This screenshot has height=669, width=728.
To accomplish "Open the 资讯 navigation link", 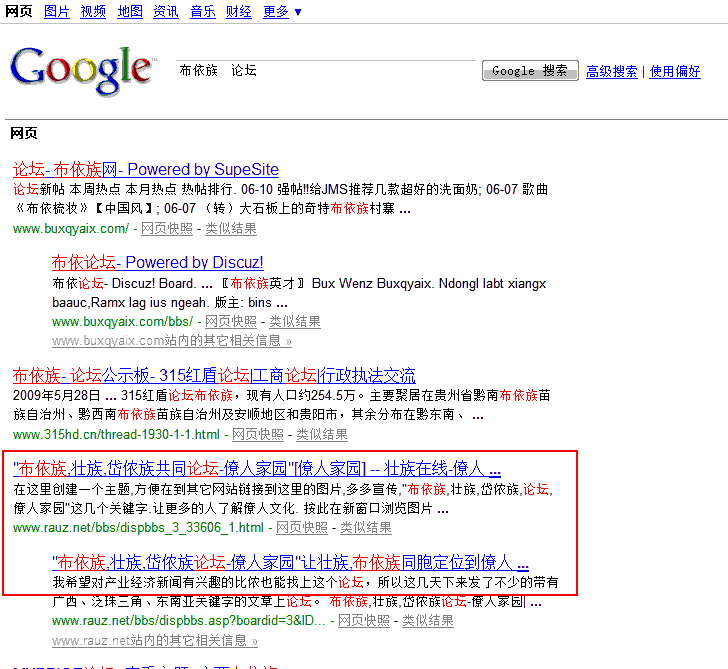I will point(166,12).
